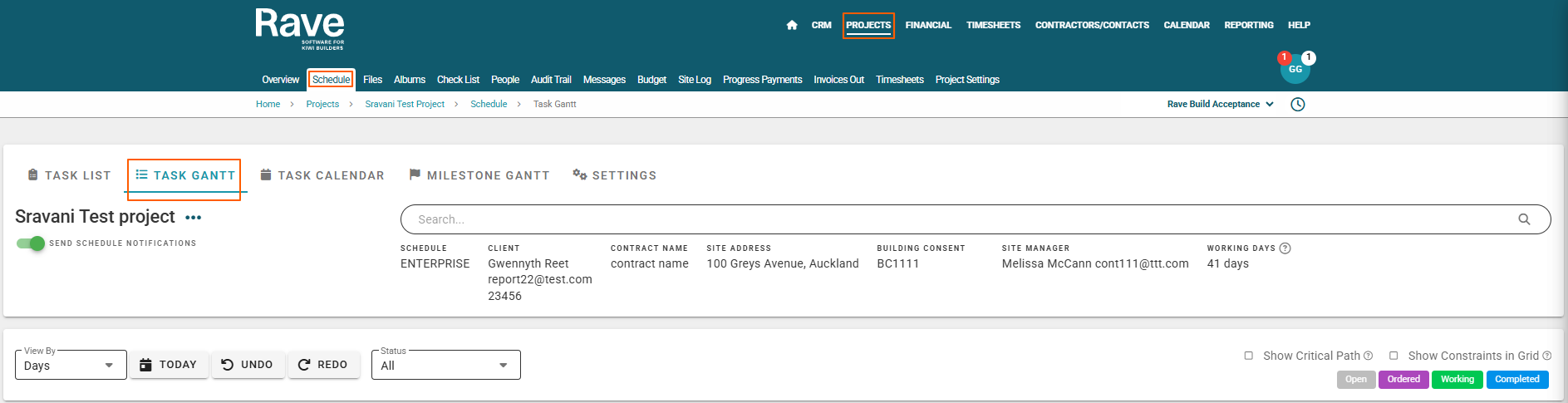Open Site Log section

pos(694,80)
